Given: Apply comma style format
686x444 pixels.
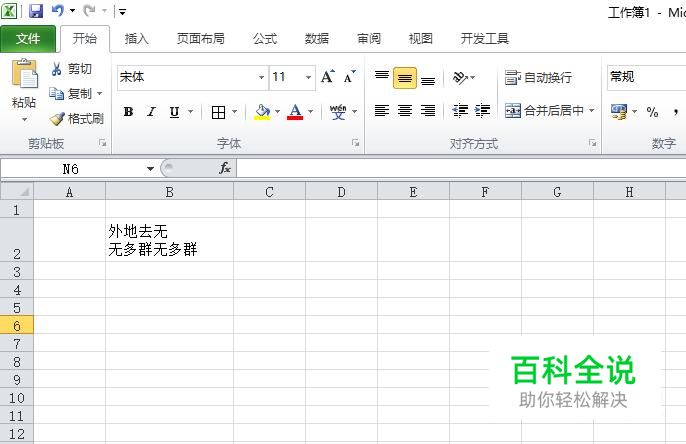Looking at the screenshot, I should tap(676, 112).
